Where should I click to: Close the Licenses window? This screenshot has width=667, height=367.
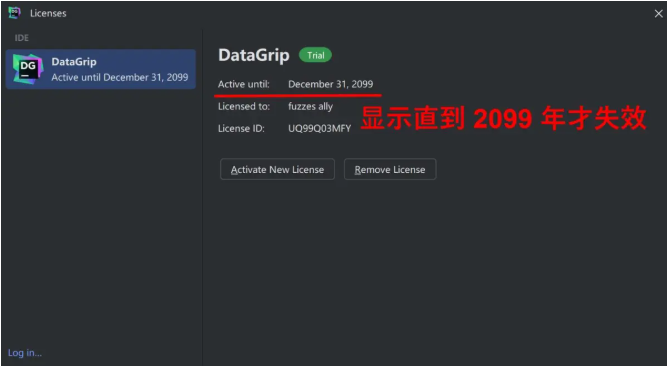click(658, 14)
